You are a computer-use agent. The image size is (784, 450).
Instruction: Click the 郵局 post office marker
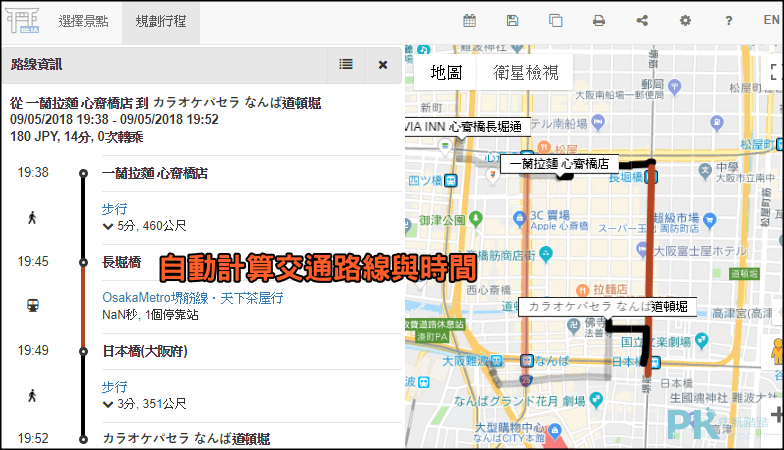pyautogui.click(x=674, y=86)
